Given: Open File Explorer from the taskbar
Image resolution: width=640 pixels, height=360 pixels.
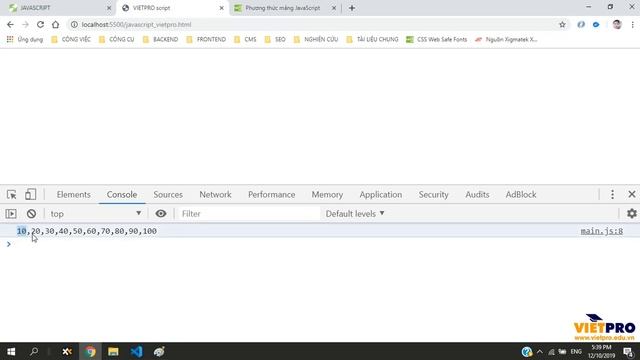Looking at the screenshot, I should click(113, 351).
